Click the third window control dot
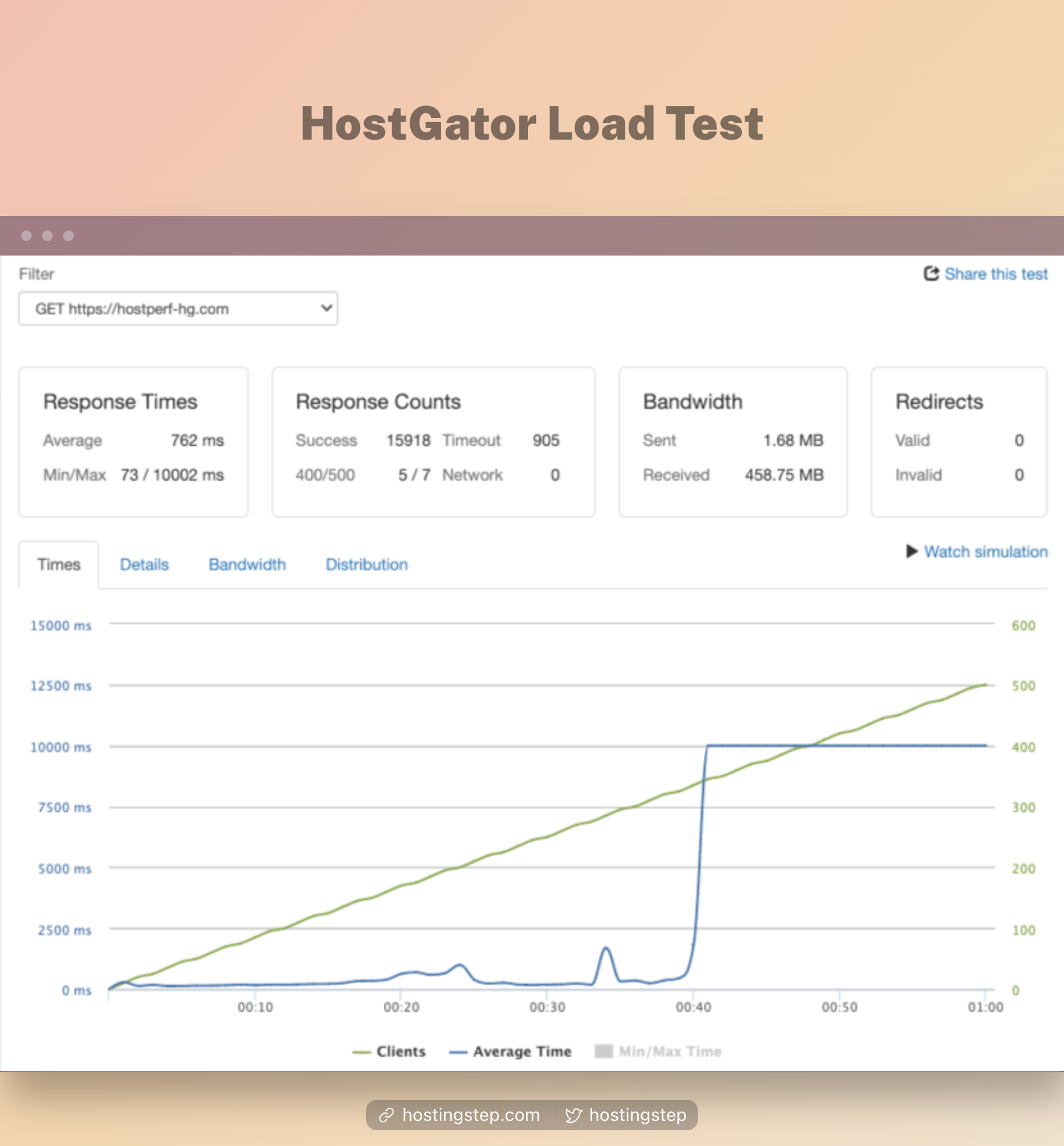 click(68, 236)
